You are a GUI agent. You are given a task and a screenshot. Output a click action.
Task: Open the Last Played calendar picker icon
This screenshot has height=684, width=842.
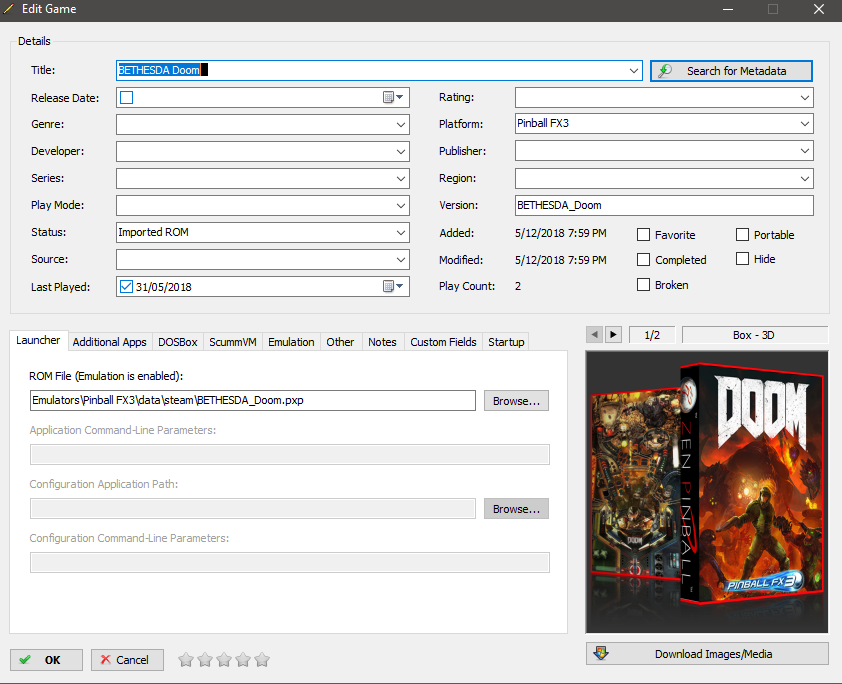pyautogui.click(x=393, y=286)
